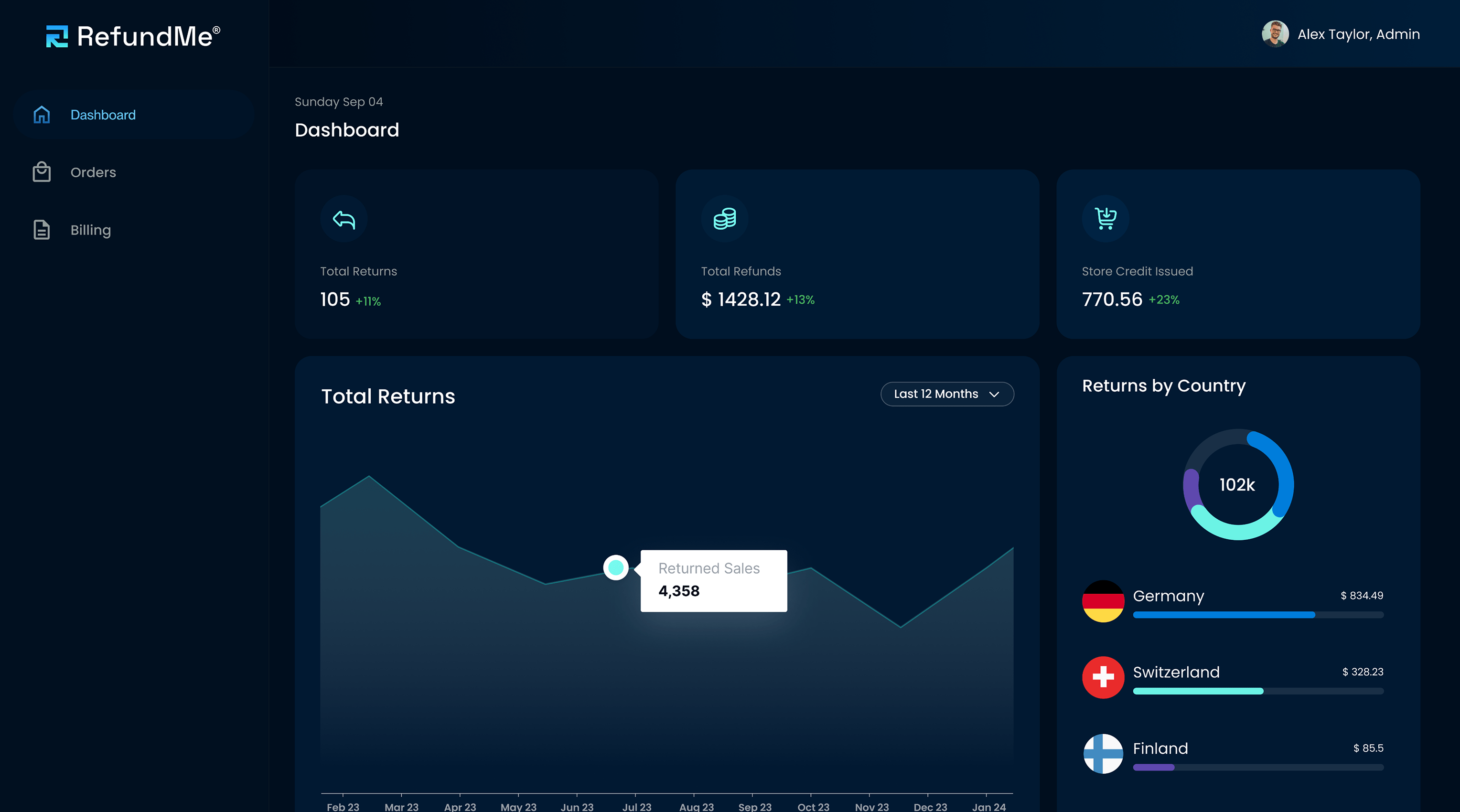This screenshot has width=1460, height=812.
Task: Click the RefundMe logo icon
Action: pyautogui.click(x=57, y=36)
